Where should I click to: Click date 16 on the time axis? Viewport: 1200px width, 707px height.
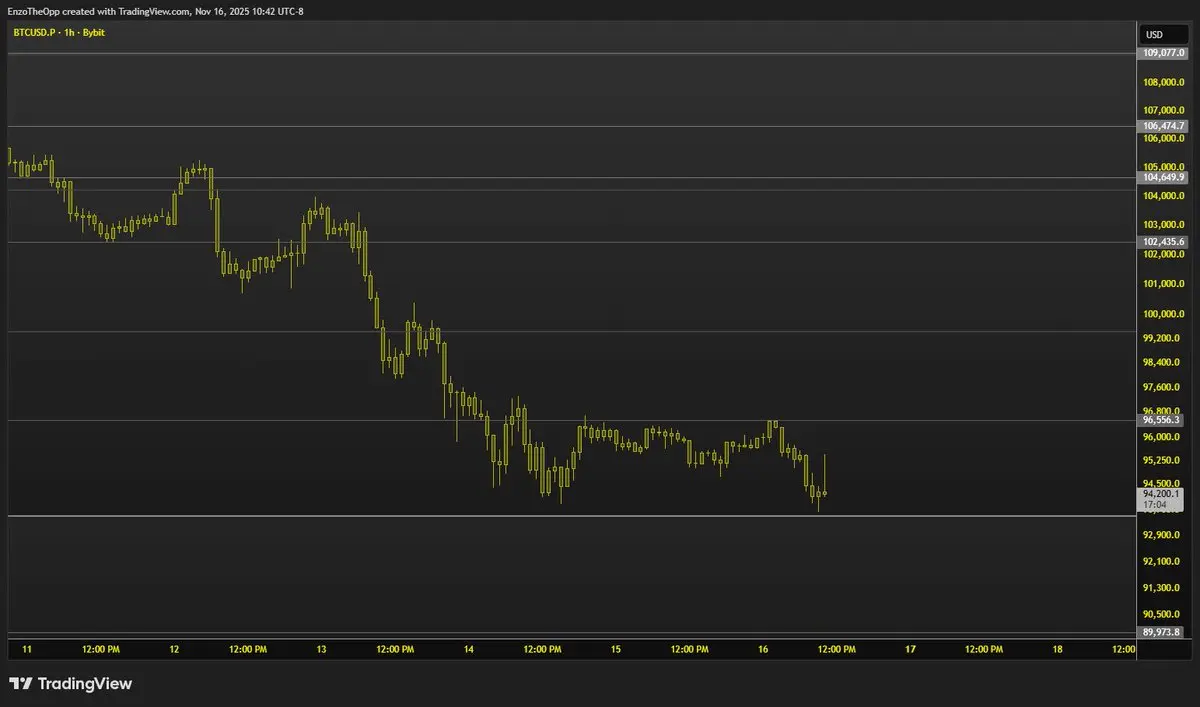tap(763, 649)
